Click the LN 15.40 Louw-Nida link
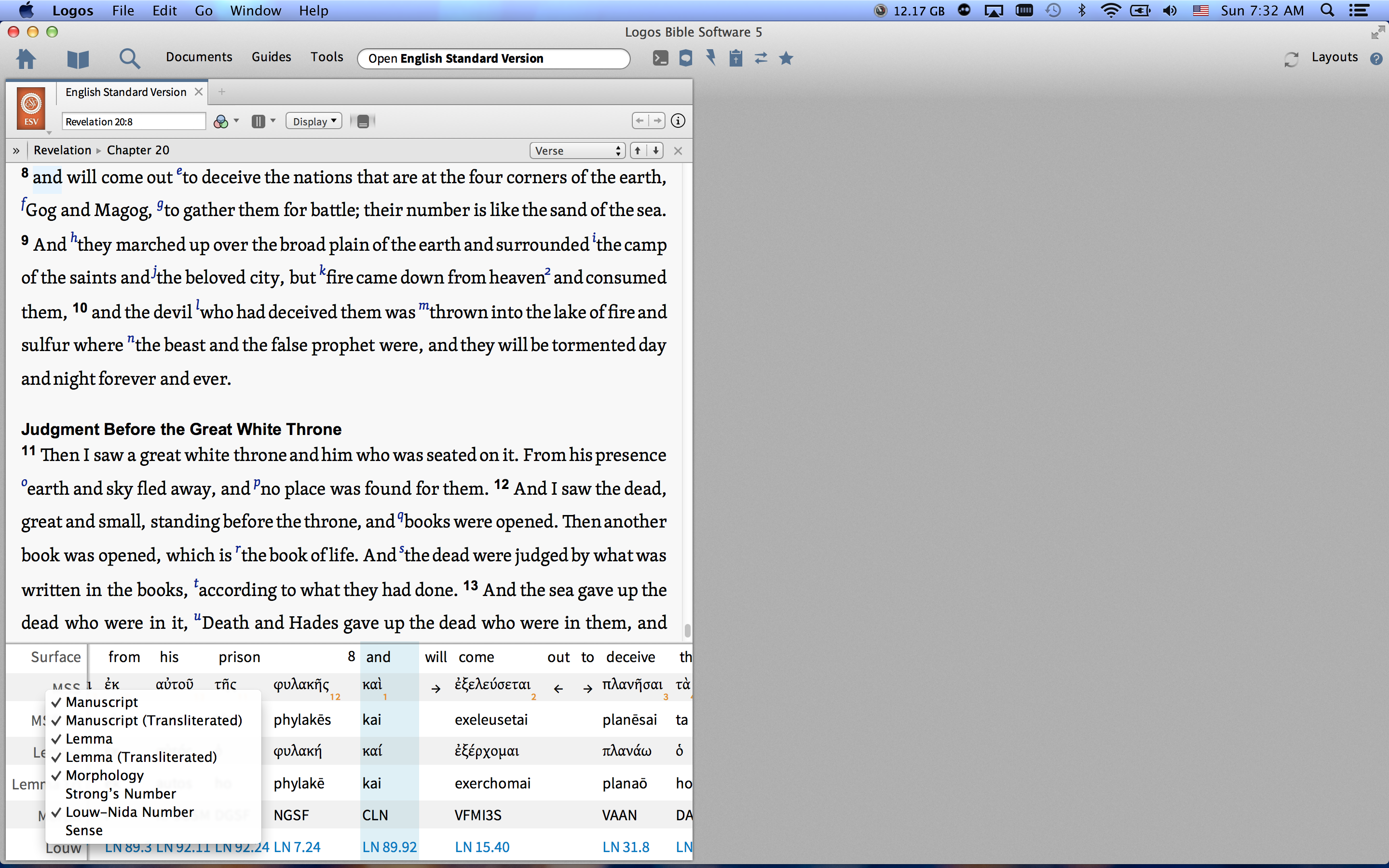 (482, 847)
